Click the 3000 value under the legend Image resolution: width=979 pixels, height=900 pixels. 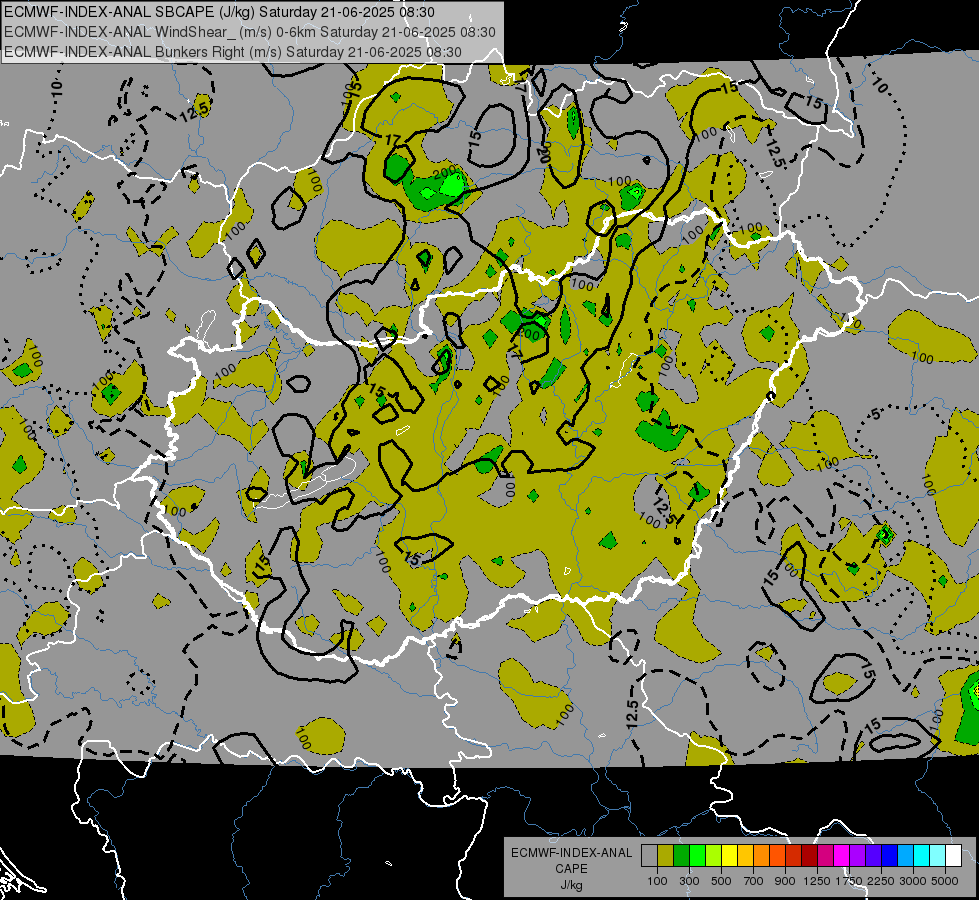coord(913,881)
